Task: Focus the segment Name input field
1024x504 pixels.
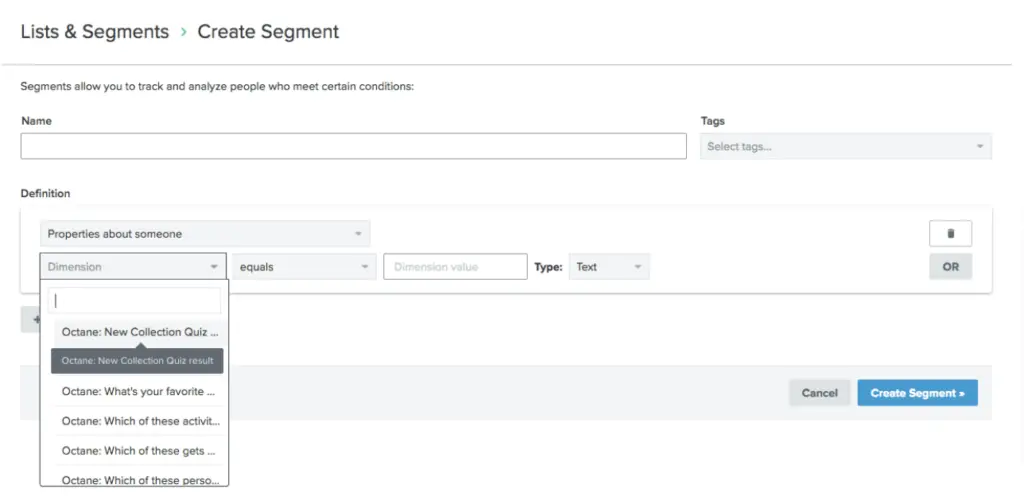Action: click(353, 146)
